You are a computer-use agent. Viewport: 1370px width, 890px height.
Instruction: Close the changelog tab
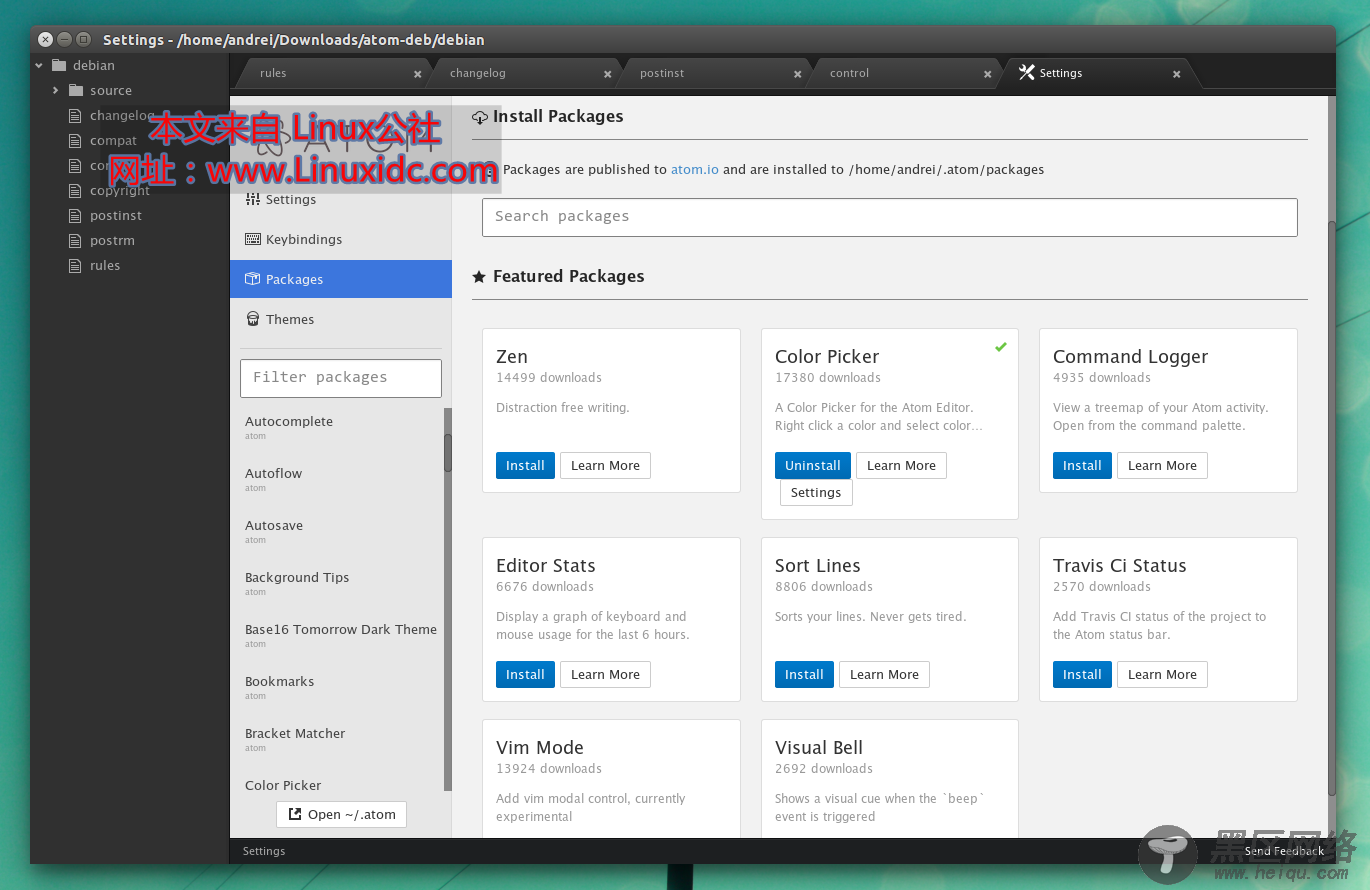pos(607,74)
